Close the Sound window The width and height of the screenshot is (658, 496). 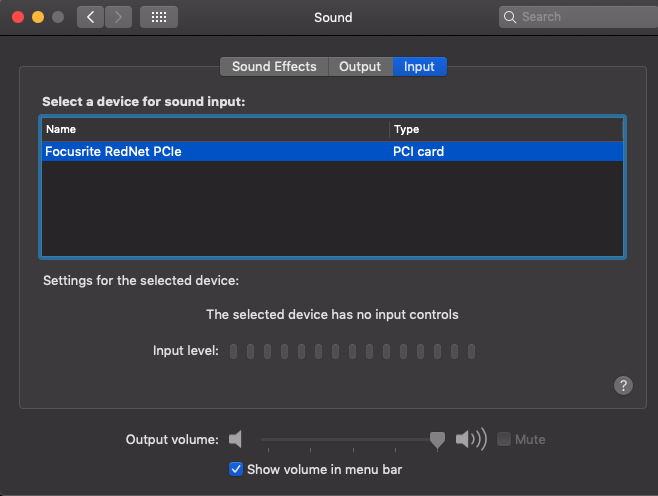[x=18, y=17]
